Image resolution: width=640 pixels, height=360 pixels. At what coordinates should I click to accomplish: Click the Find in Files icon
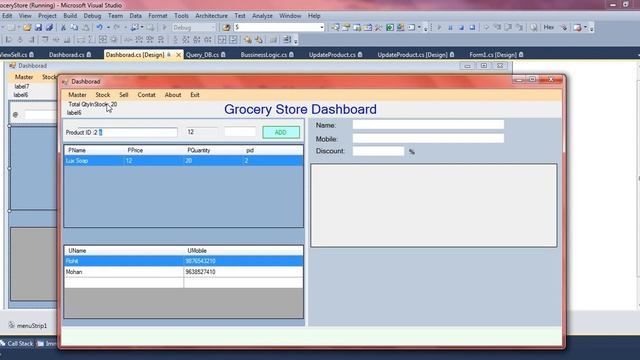point(226,27)
